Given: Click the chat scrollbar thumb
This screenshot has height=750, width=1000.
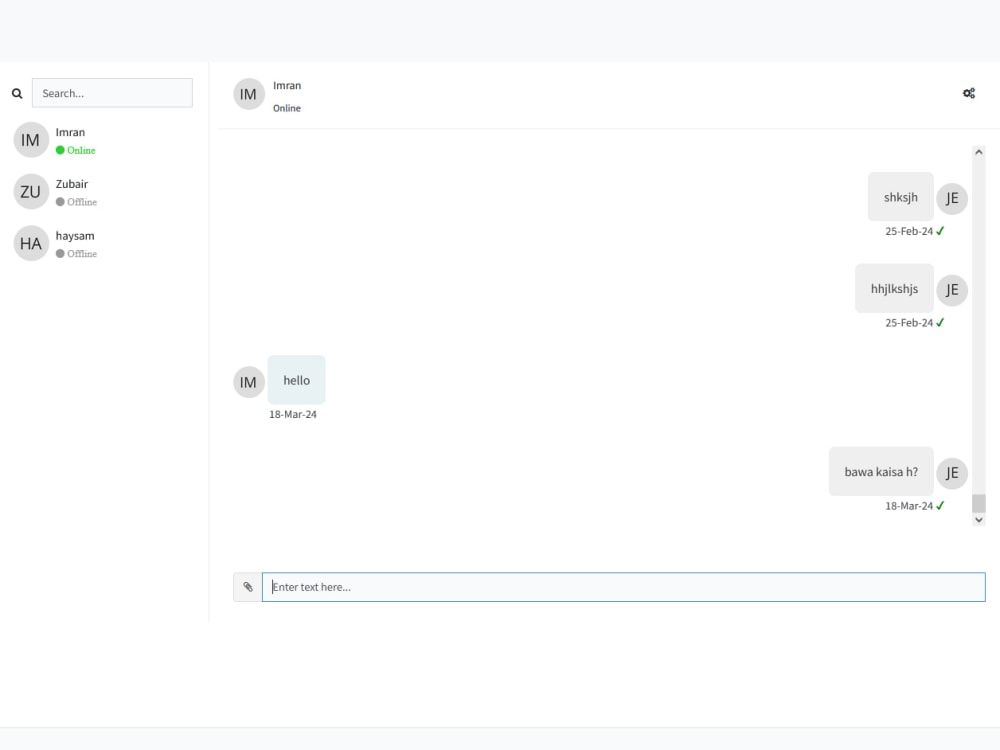Looking at the screenshot, I should pyautogui.click(x=978, y=503).
